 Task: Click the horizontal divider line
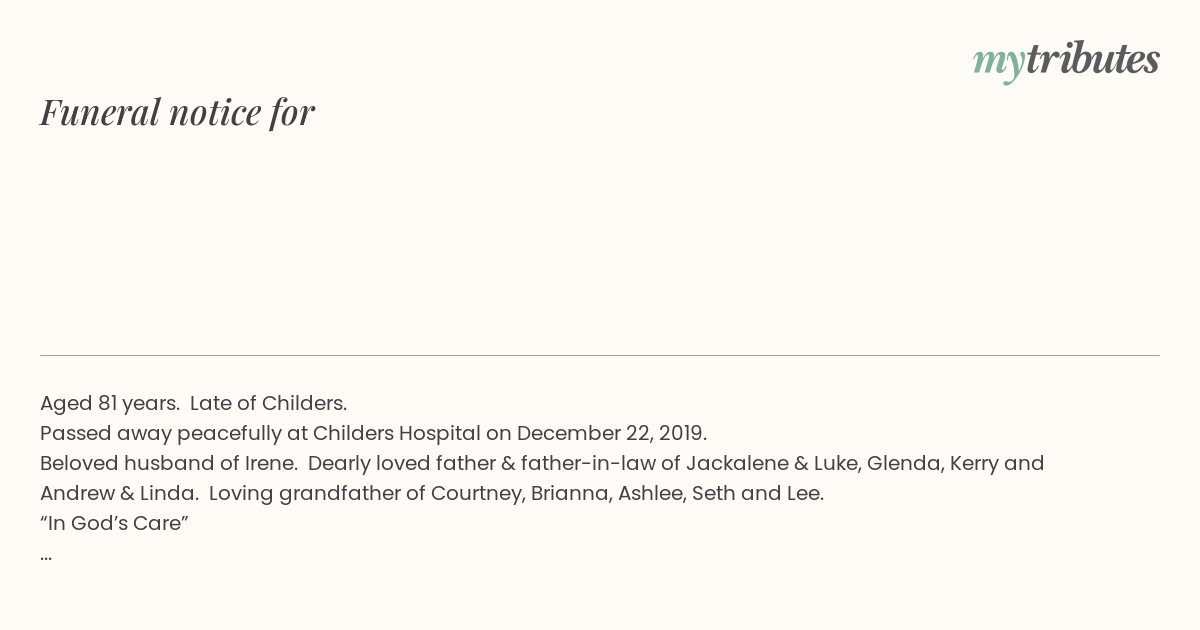click(600, 355)
